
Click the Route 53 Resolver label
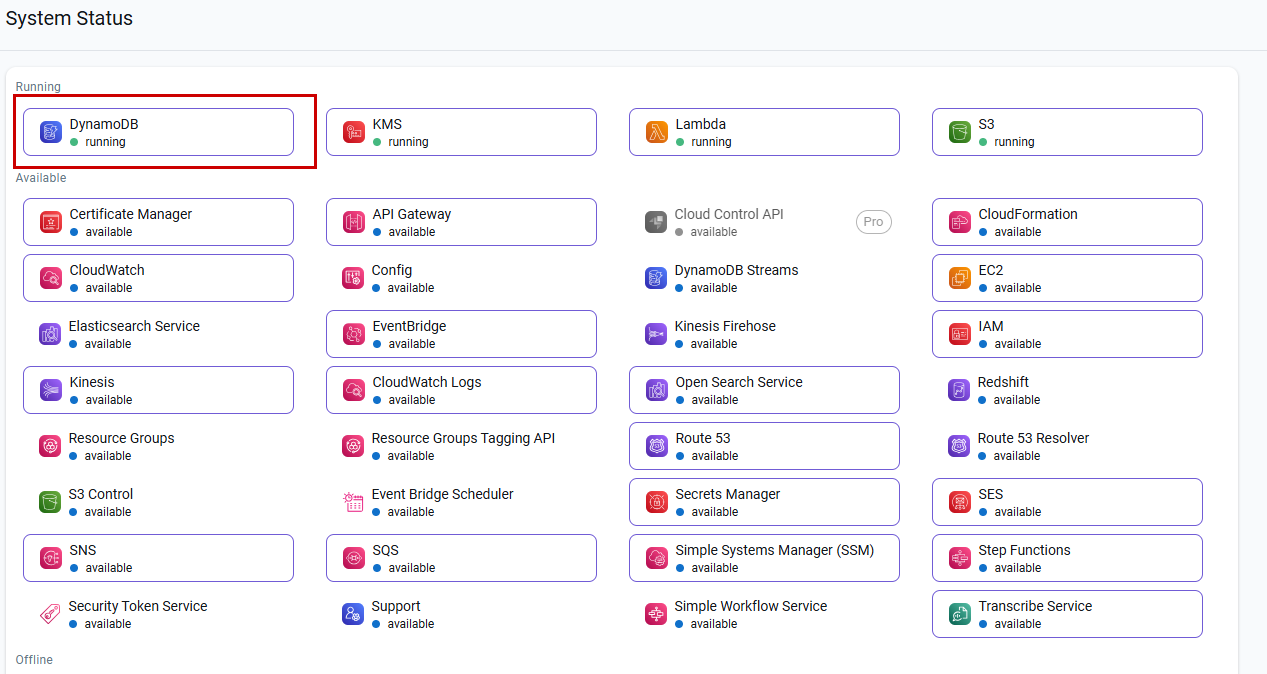(1033, 438)
